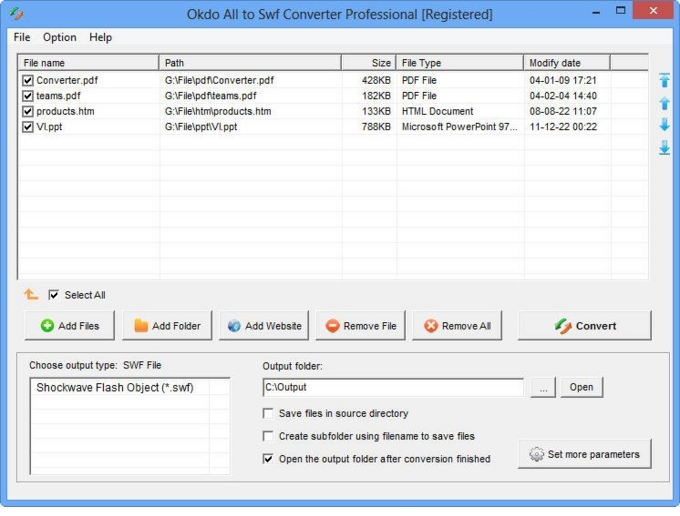Click path G:\File\ppt\VI.ppt
The height and width of the screenshot is (516, 680).
click(x=201, y=127)
